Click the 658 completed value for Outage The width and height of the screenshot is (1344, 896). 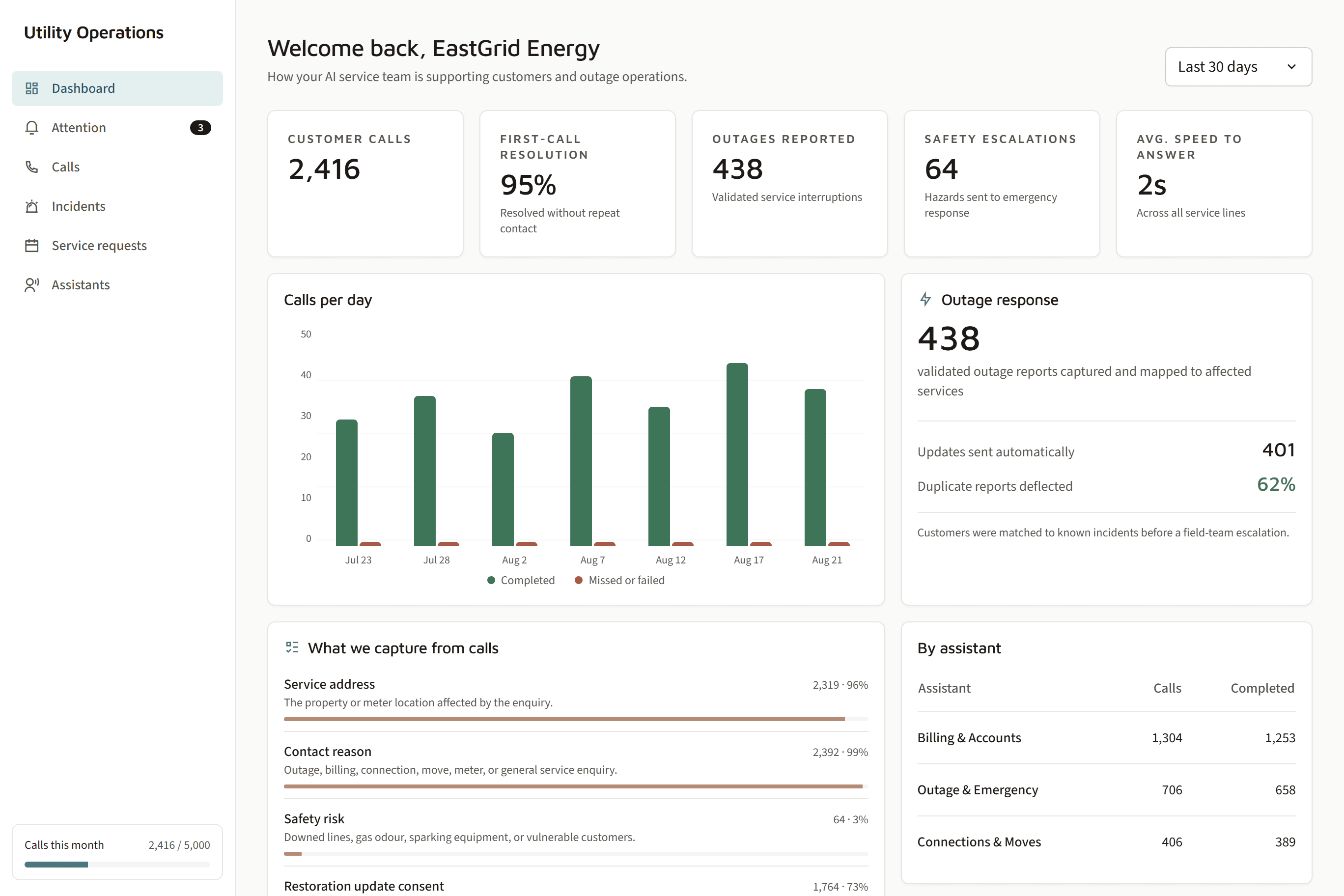tap(1285, 790)
